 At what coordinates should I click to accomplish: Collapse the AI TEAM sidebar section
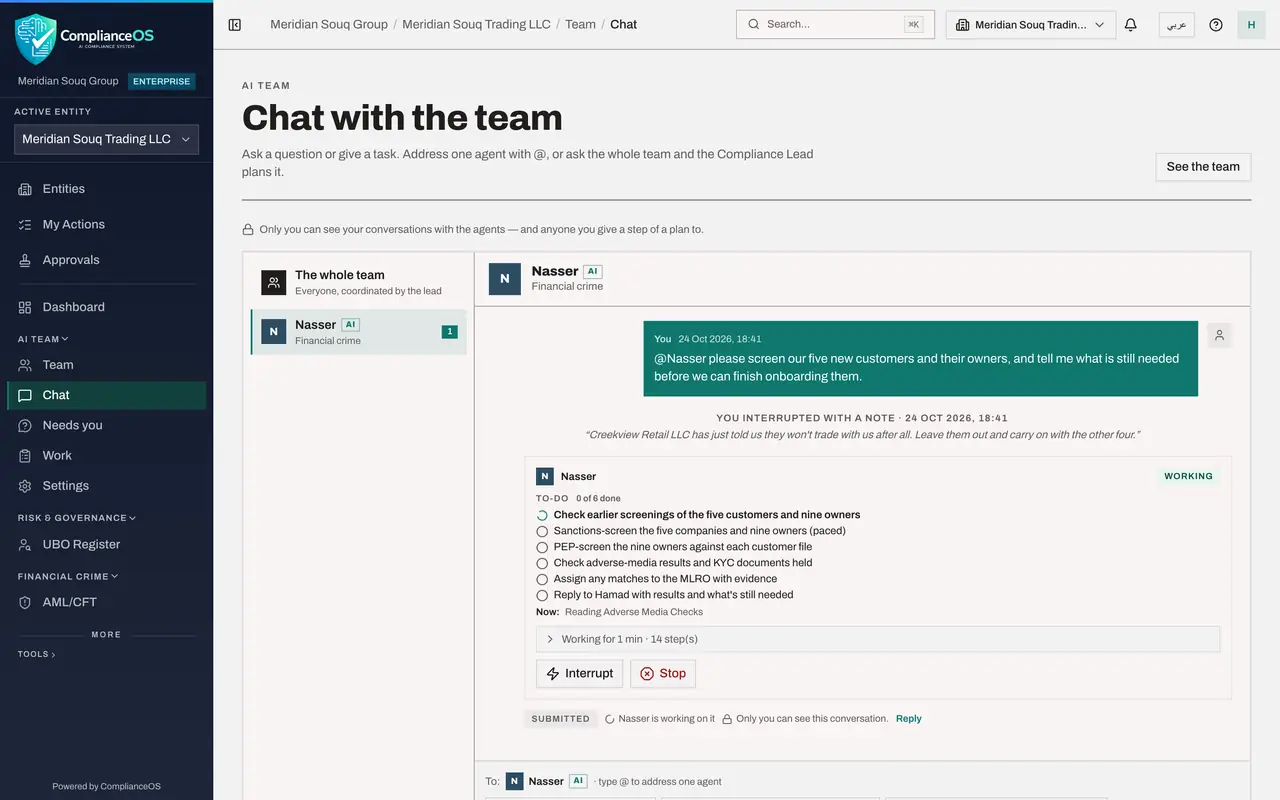pos(43,339)
